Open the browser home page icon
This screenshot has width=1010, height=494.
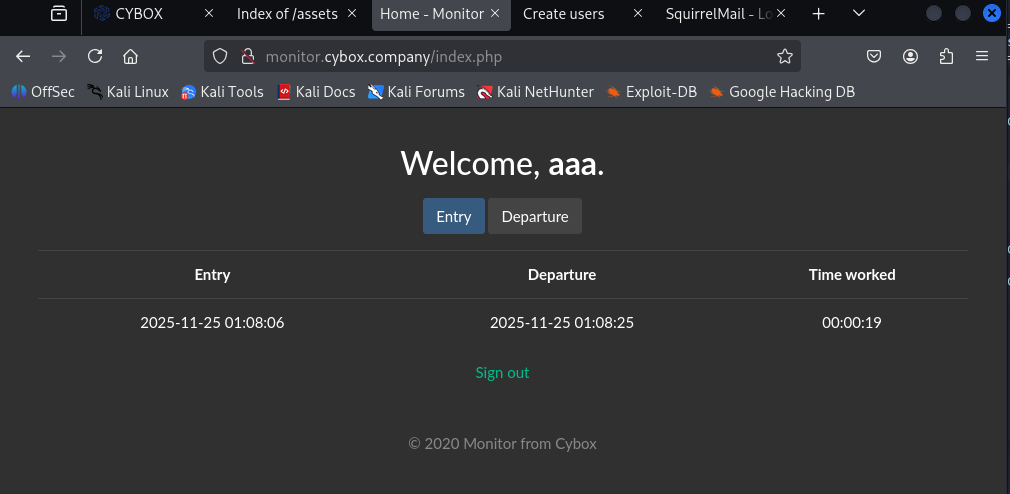130,57
